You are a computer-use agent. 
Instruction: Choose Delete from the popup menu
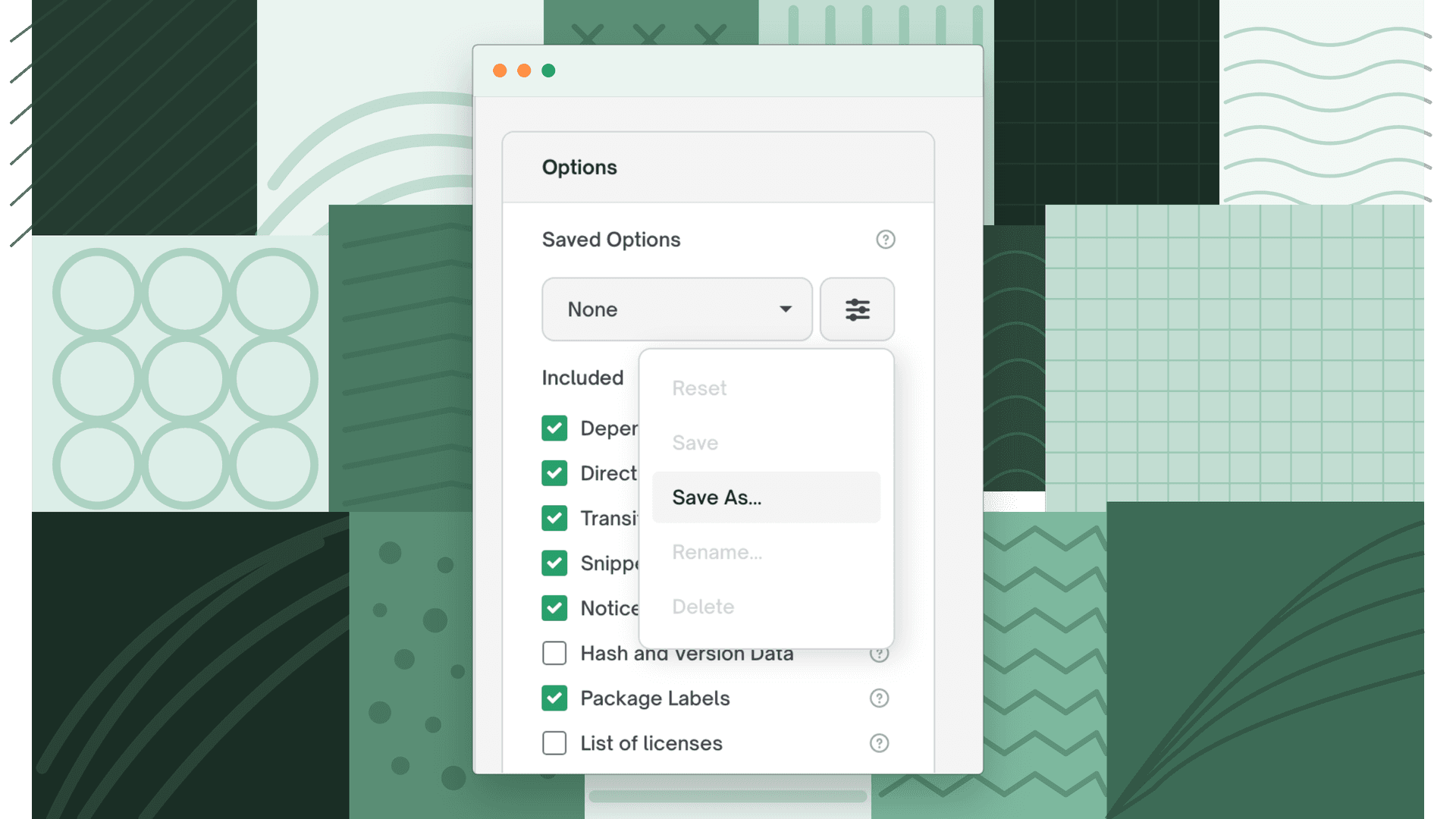(766, 607)
